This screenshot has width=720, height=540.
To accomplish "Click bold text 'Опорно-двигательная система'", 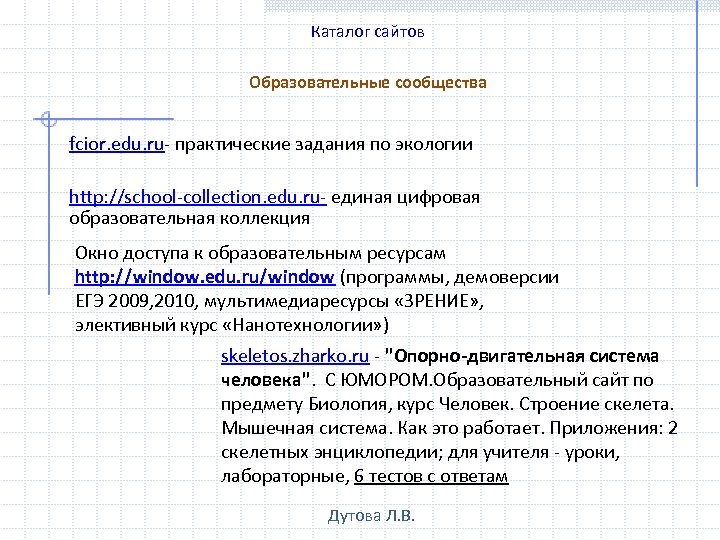I will [527, 356].
